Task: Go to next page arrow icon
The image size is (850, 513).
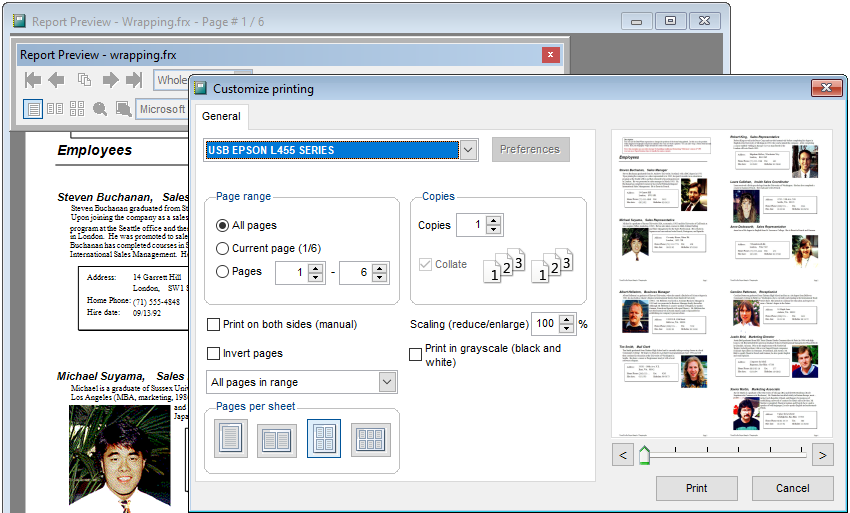Action: pyautogui.click(x=110, y=80)
